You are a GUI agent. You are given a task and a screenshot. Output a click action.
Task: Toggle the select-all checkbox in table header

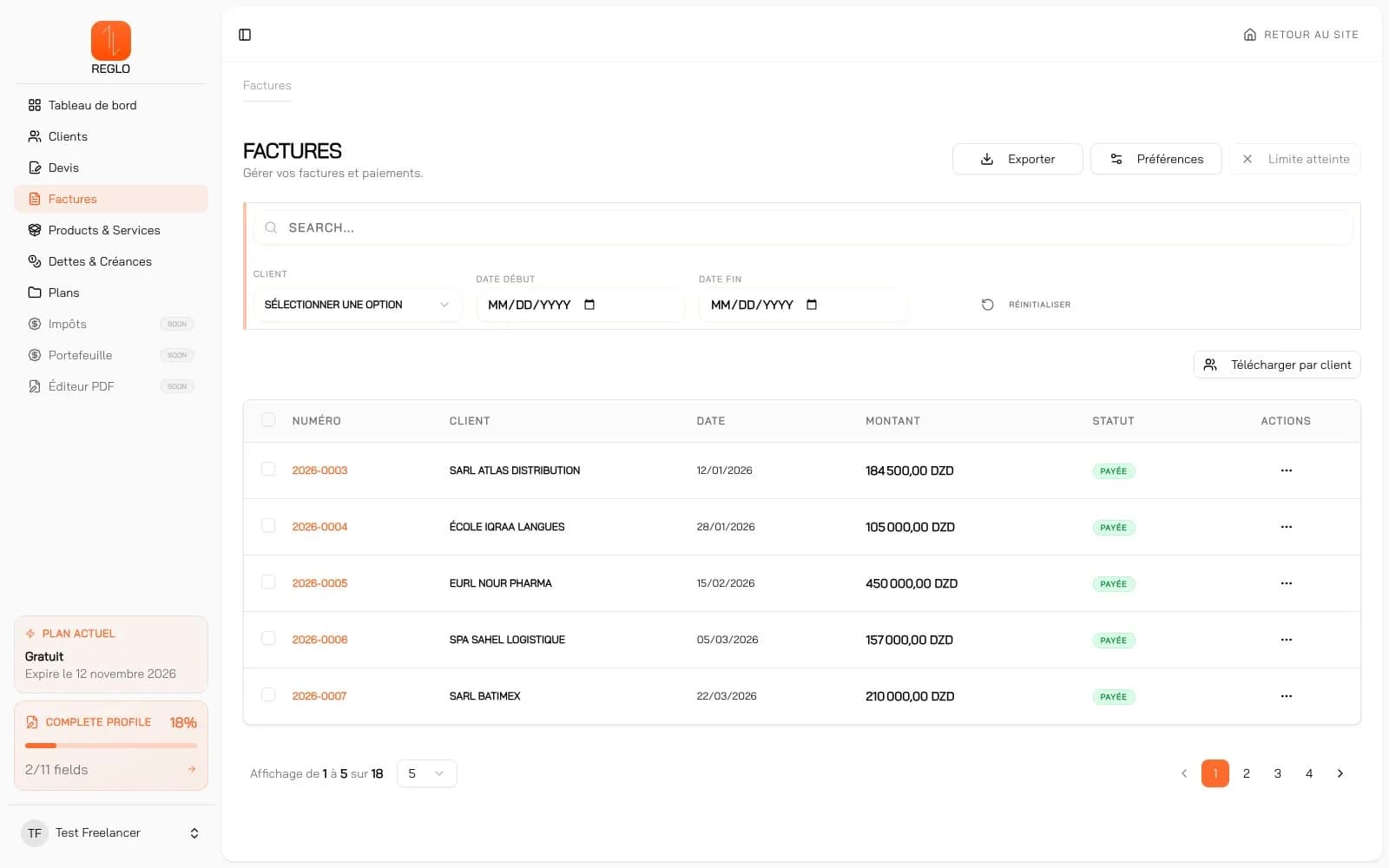(x=268, y=420)
